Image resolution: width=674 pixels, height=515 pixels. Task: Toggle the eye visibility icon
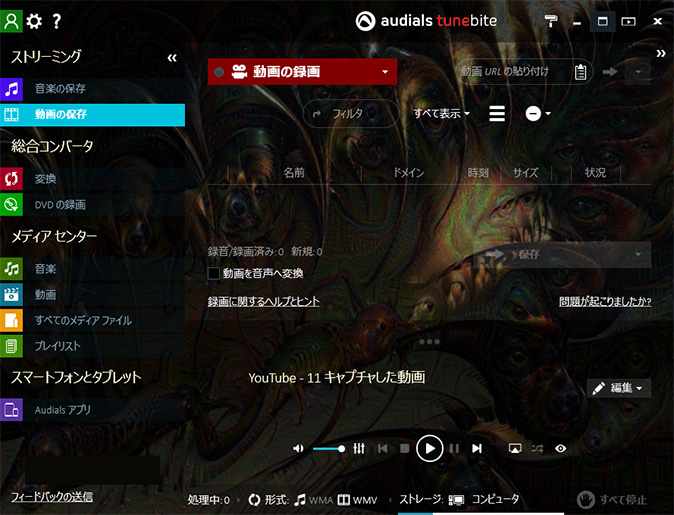pos(561,449)
